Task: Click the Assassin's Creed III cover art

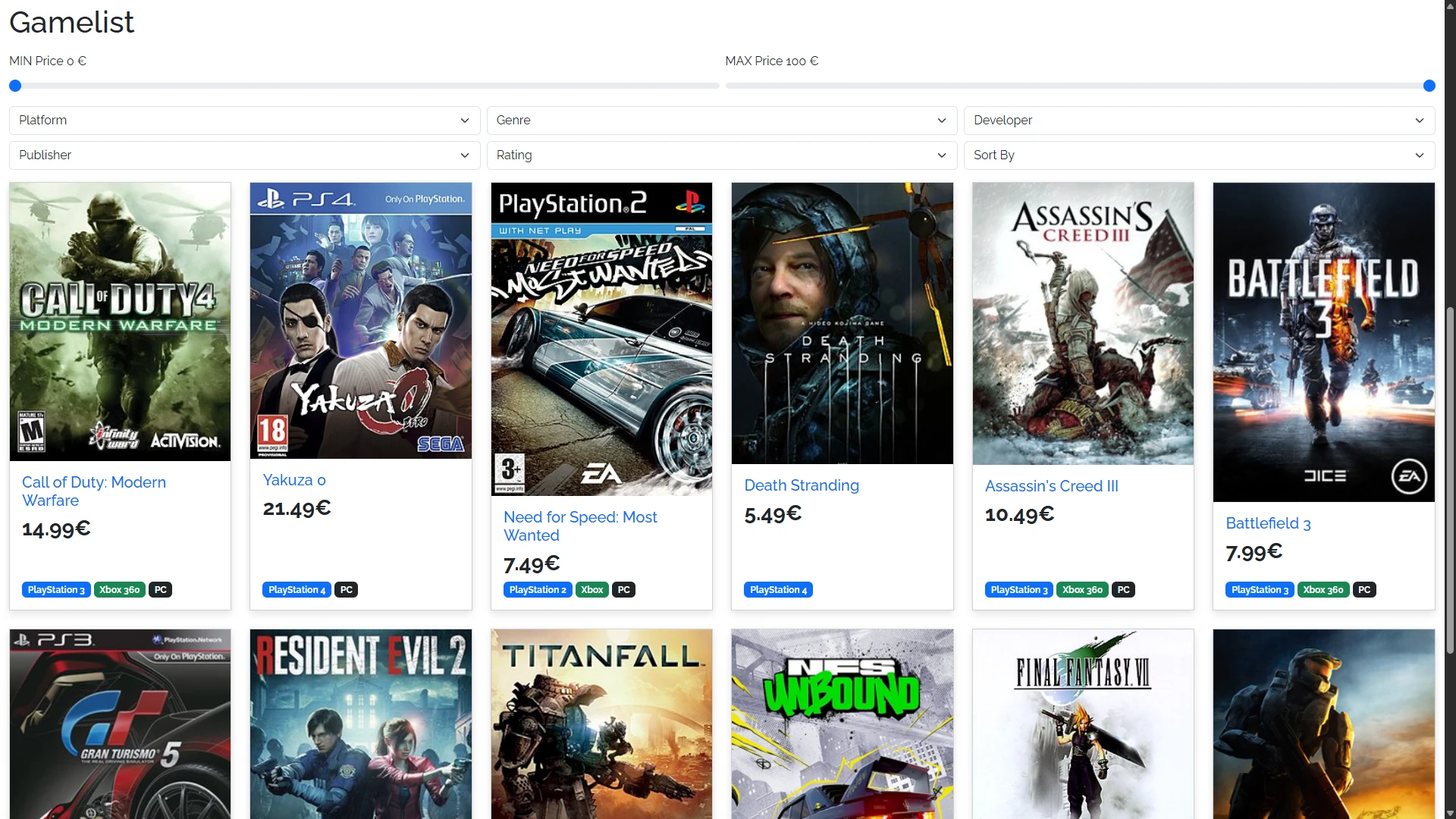Action: pos(1082,323)
